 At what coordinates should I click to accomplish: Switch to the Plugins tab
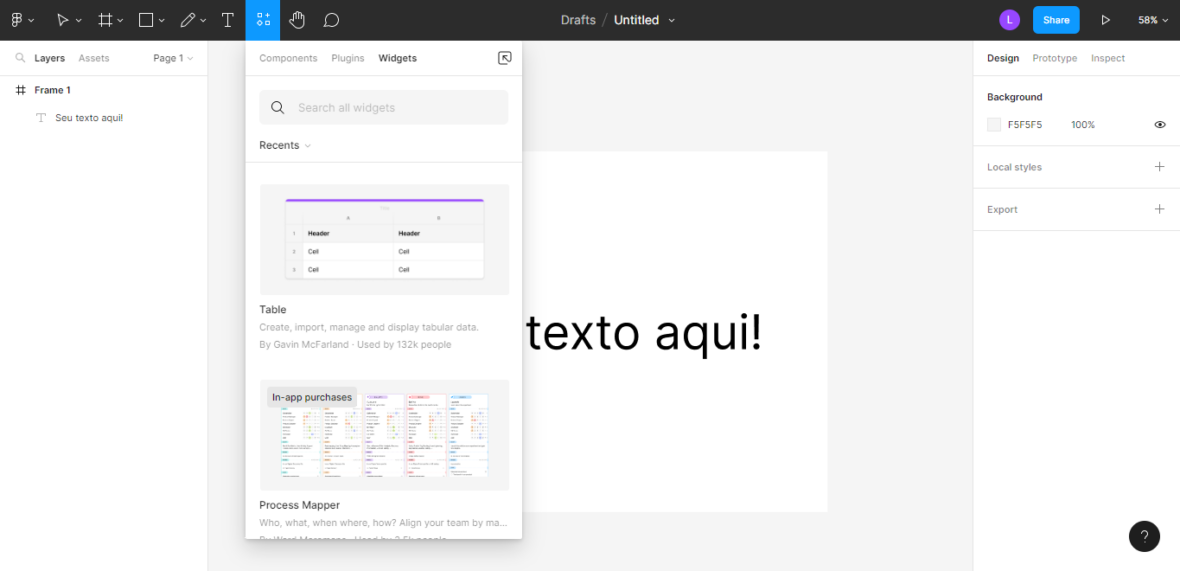[348, 58]
